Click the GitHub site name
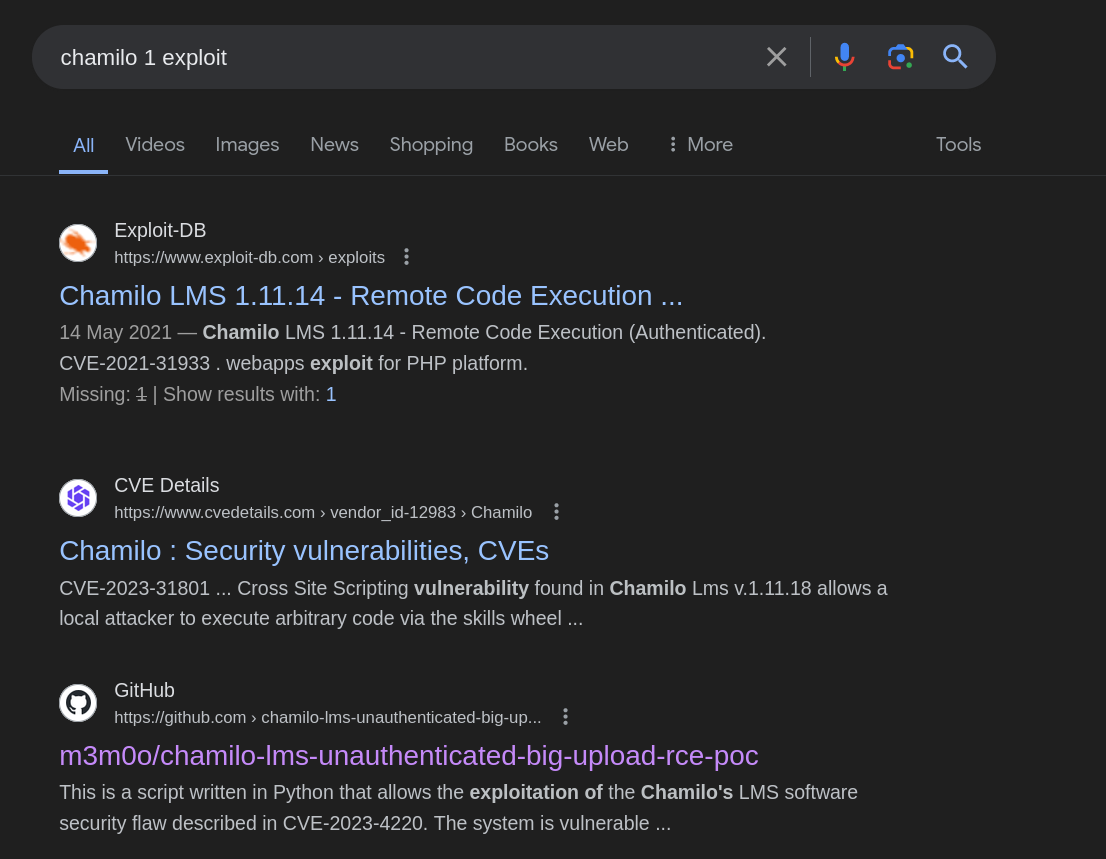This screenshot has height=859, width=1106. (x=145, y=690)
